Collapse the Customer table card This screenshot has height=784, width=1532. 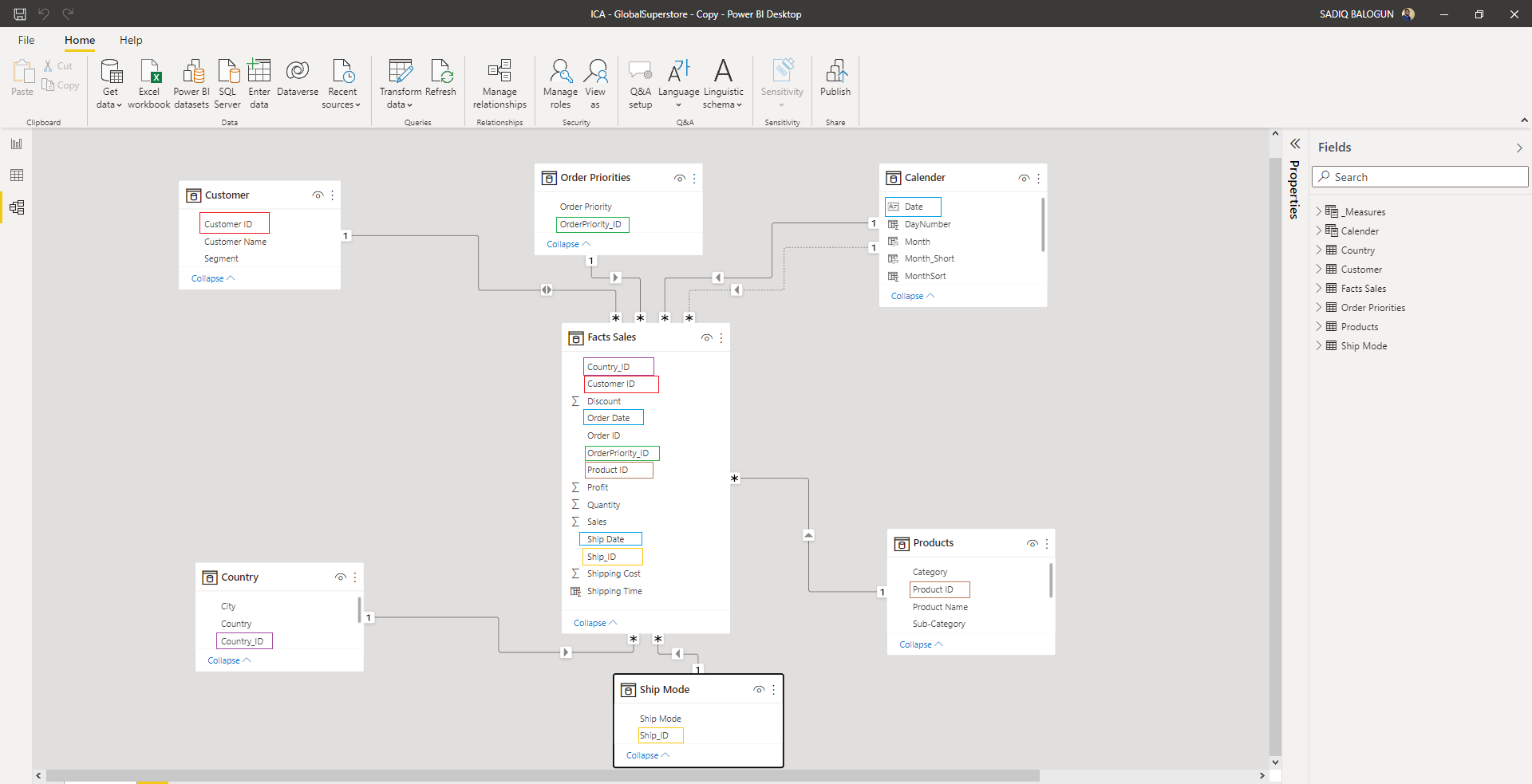(x=213, y=278)
